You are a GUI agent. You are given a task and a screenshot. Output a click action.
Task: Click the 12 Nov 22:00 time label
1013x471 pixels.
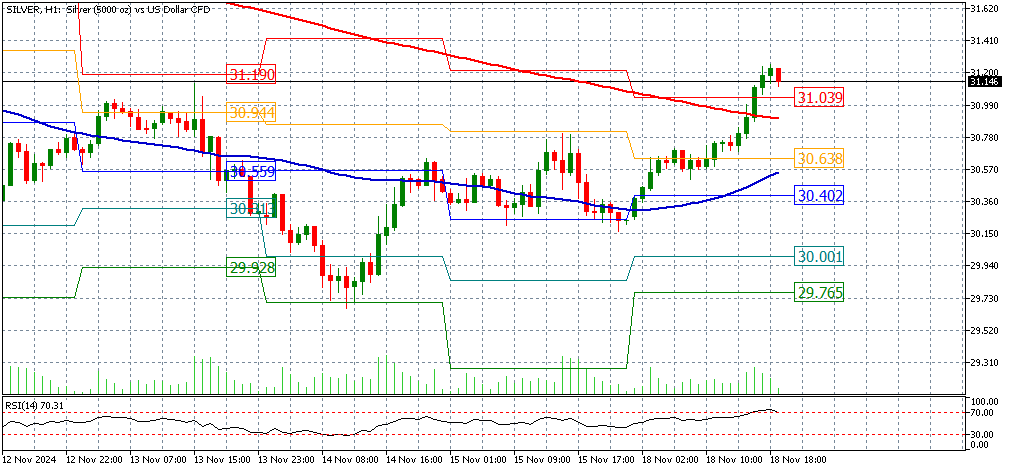(x=94, y=459)
